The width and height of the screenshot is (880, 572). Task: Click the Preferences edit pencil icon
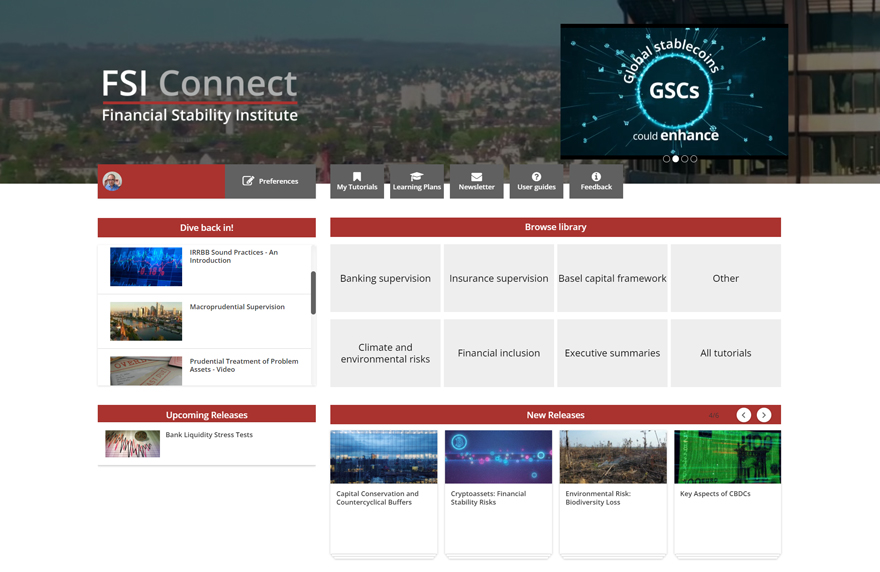point(249,181)
